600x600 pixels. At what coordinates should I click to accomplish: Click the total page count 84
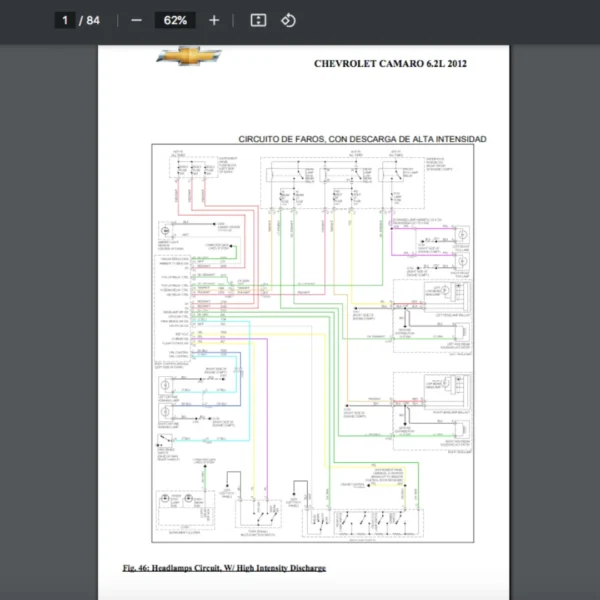pyautogui.click(x=93, y=20)
